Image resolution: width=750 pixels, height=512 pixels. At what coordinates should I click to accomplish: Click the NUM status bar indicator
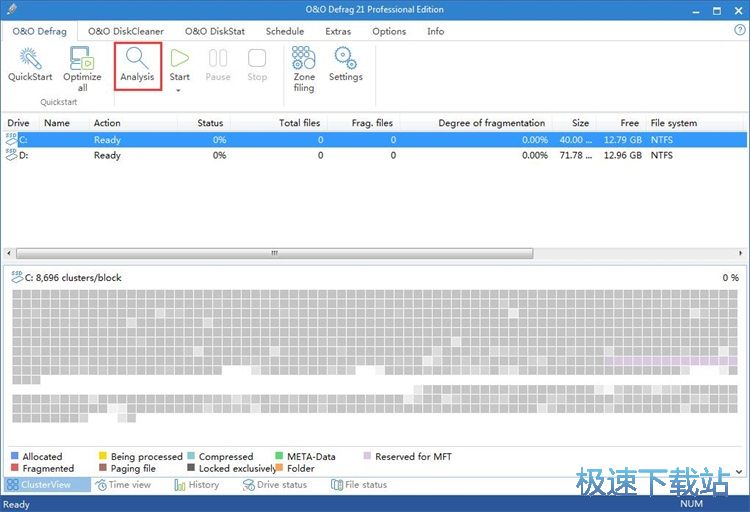(692, 504)
